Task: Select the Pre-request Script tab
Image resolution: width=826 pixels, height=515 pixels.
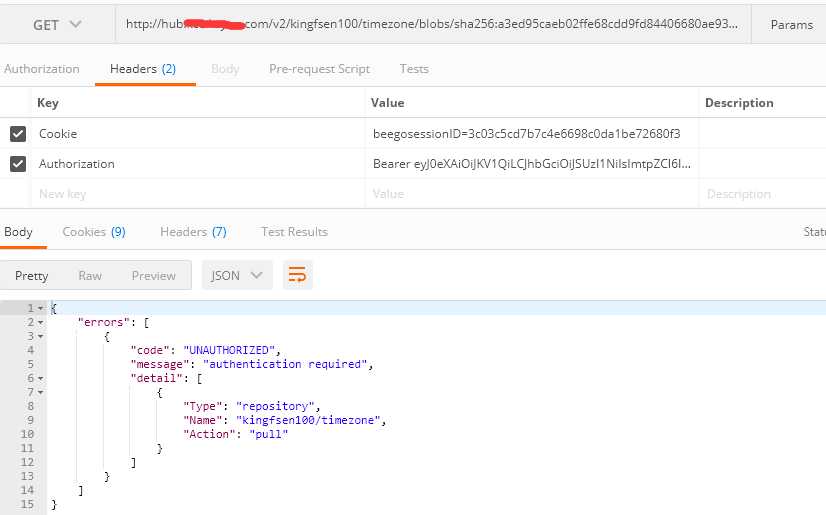Action: (319, 69)
